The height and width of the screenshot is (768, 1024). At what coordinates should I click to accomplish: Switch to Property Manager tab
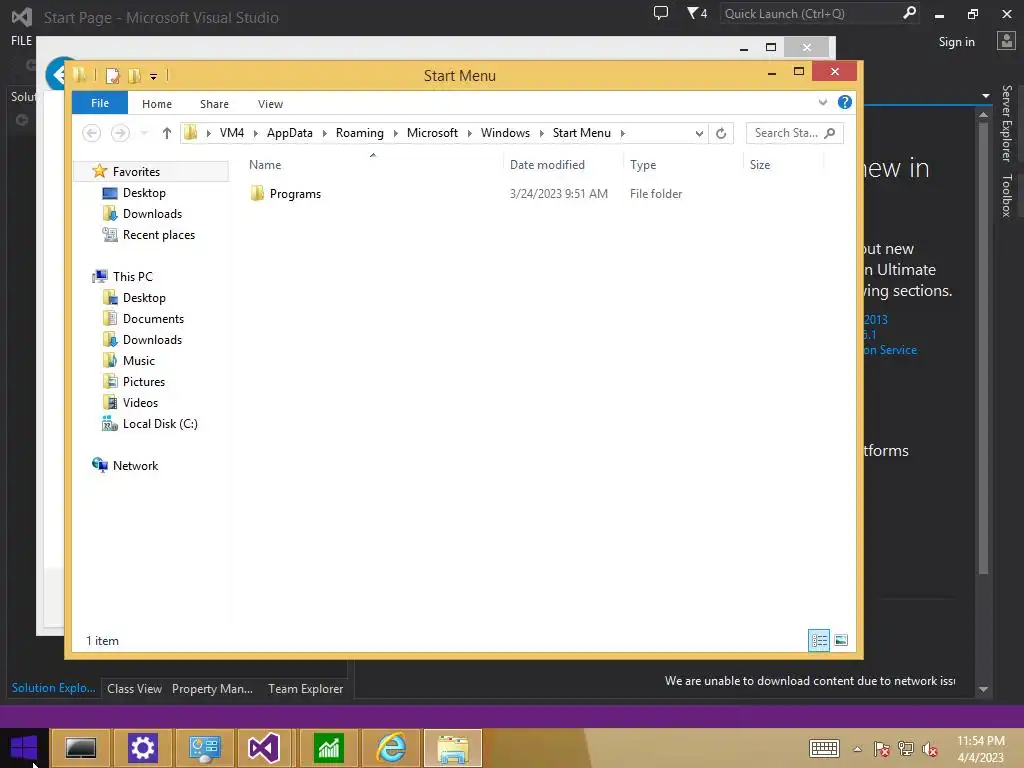pos(212,688)
